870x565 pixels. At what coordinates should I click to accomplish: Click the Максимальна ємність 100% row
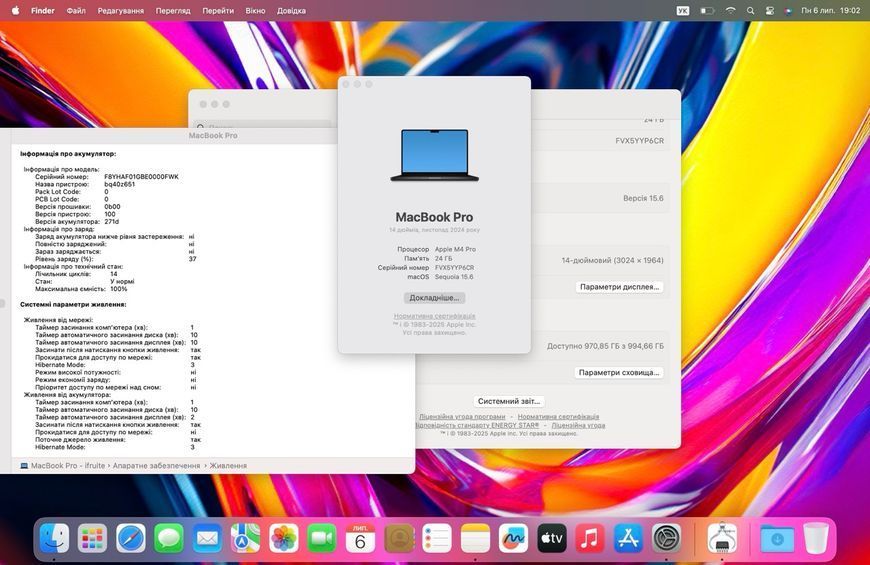(x=81, y=289)
